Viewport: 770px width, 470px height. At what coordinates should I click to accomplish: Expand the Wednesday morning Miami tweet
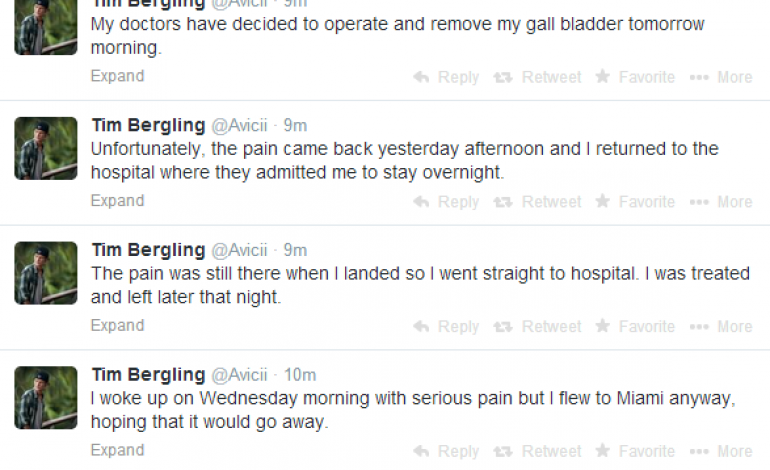coord(117,451)
